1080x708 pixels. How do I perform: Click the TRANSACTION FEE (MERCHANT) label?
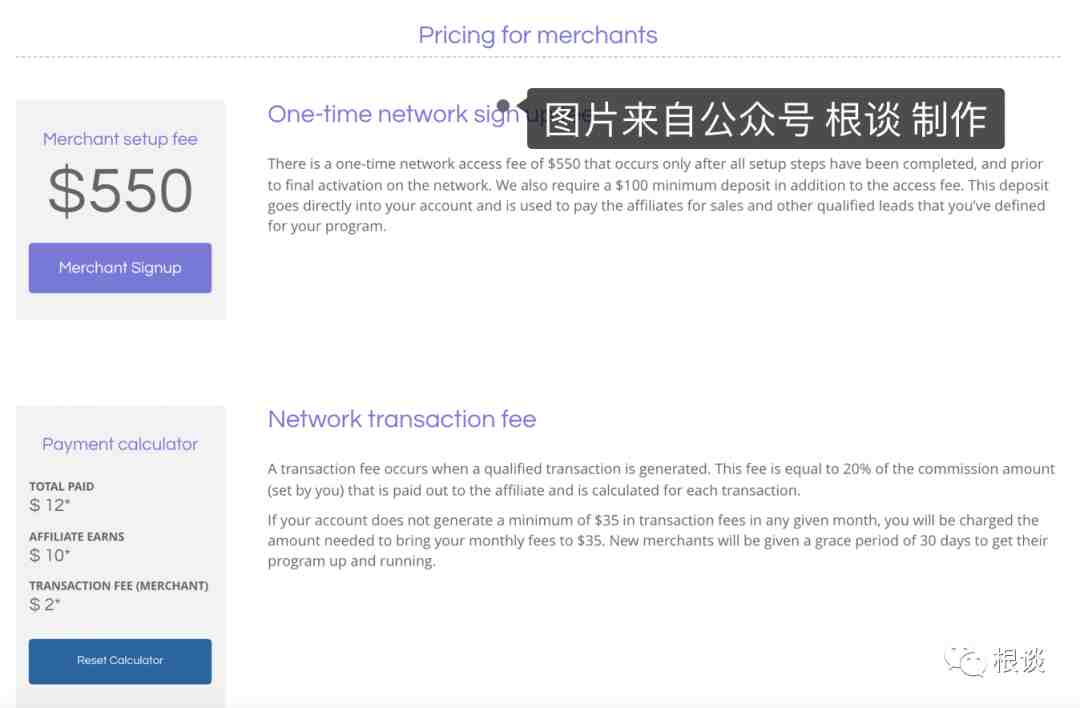pyautogui.click(x=118, y=586)
